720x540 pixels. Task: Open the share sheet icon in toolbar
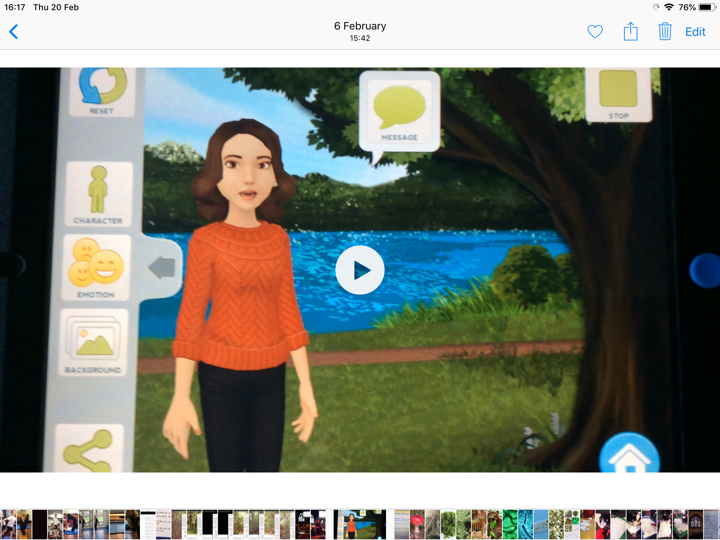click(630, 32)
